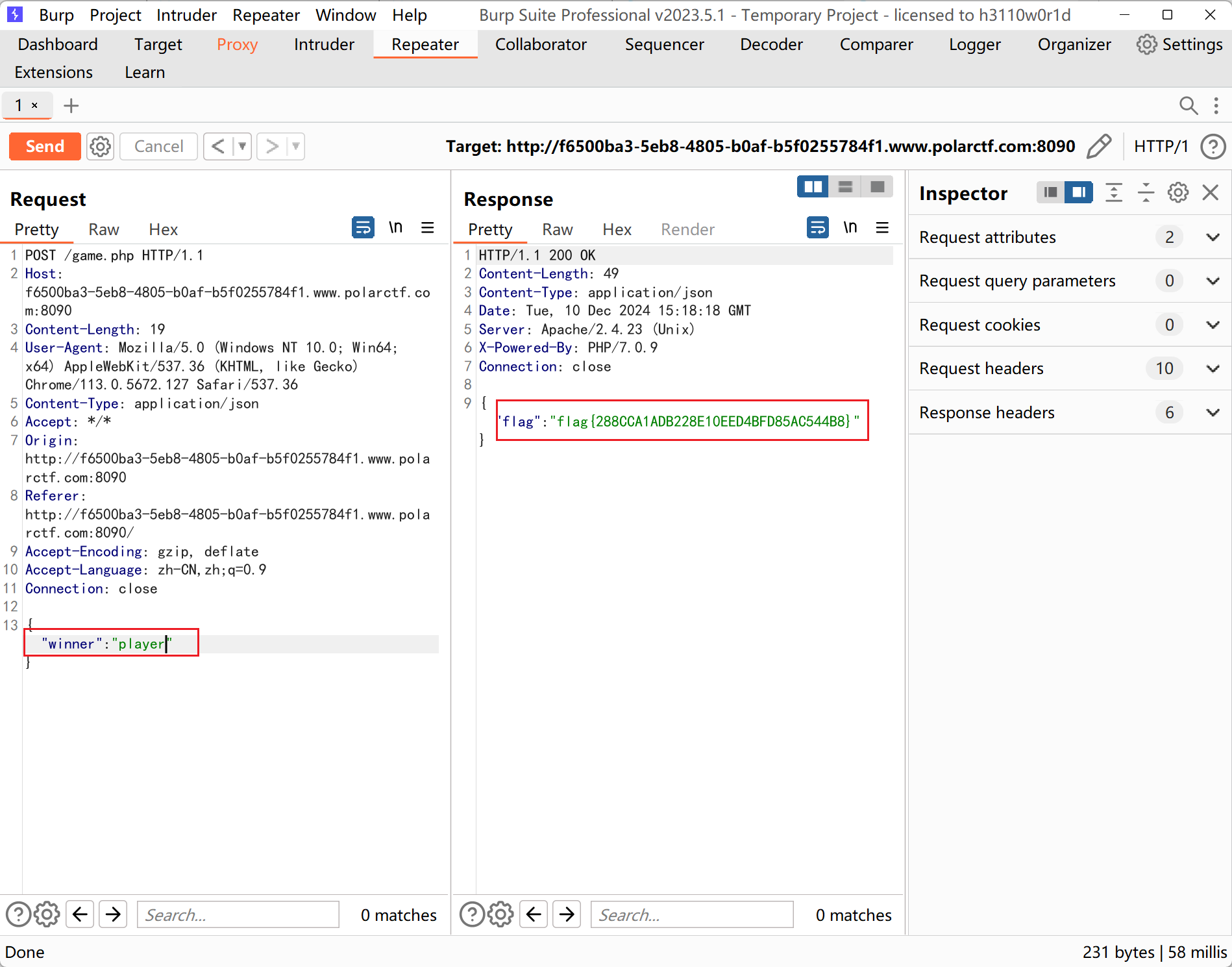
Task: Close Repeater tab 1
Action: [x=34, y=105]
